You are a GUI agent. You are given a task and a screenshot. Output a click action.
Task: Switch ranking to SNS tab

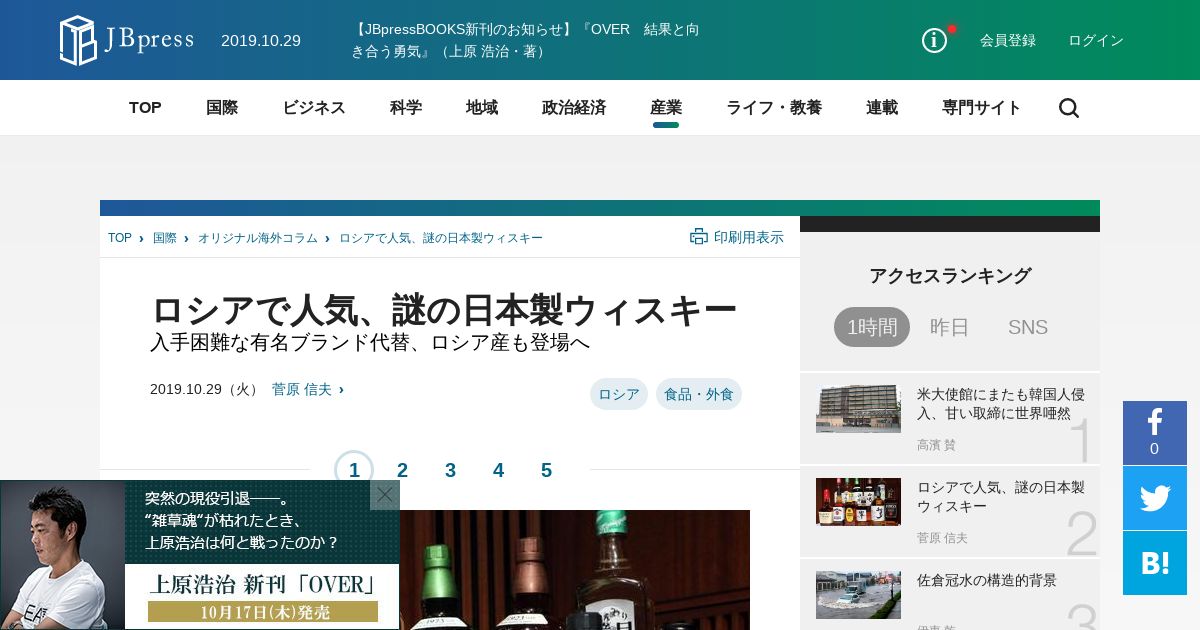[1028, 327]
